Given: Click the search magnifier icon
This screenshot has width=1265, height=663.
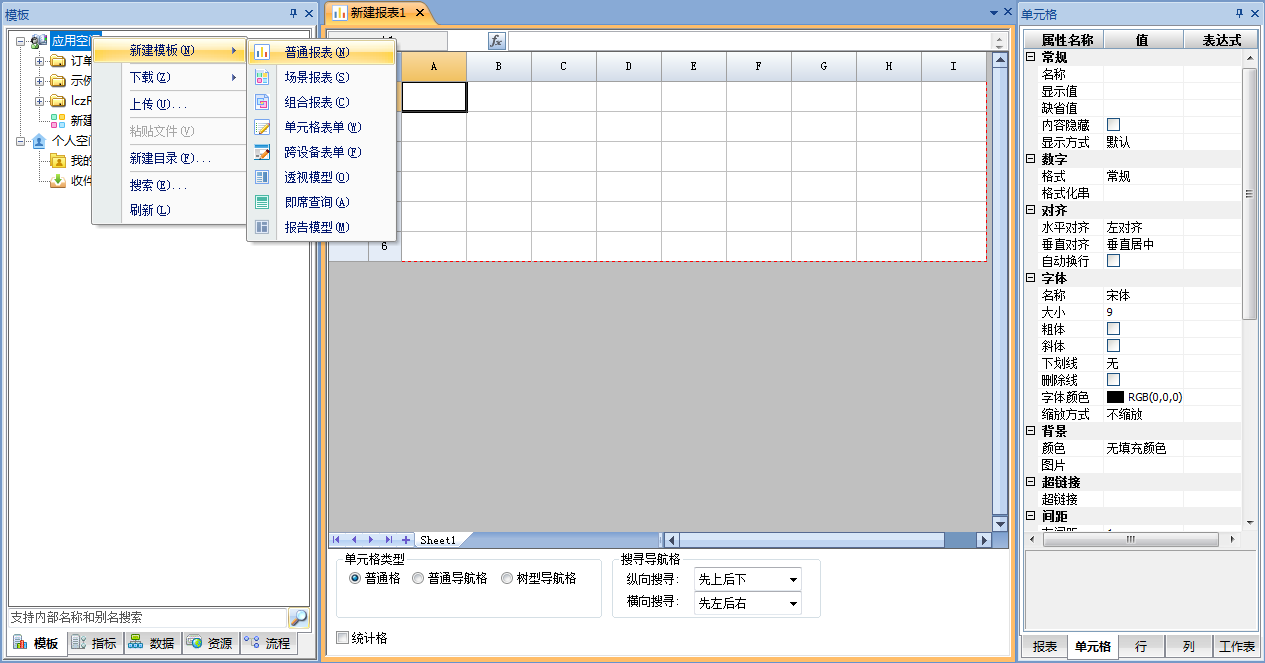Looking at the screenshot, I should 298,618.
